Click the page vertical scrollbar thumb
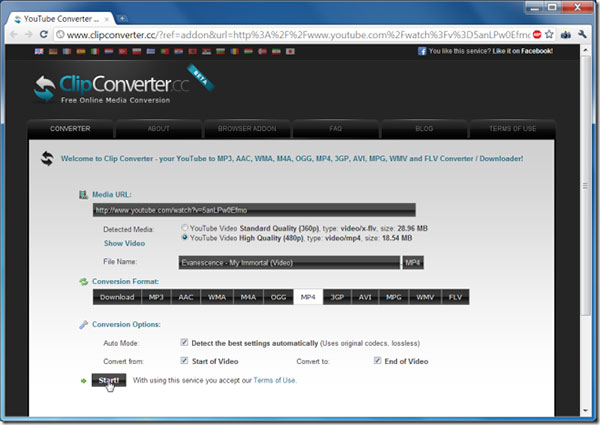600x425 pixels. pyautogui.click(x=585, y=186)
